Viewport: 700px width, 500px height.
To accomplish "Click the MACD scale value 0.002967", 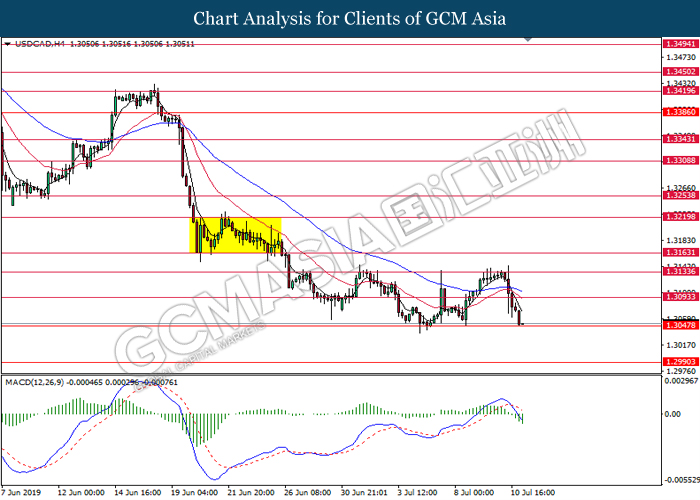I will pyautogui.click(x=681, y=381).
